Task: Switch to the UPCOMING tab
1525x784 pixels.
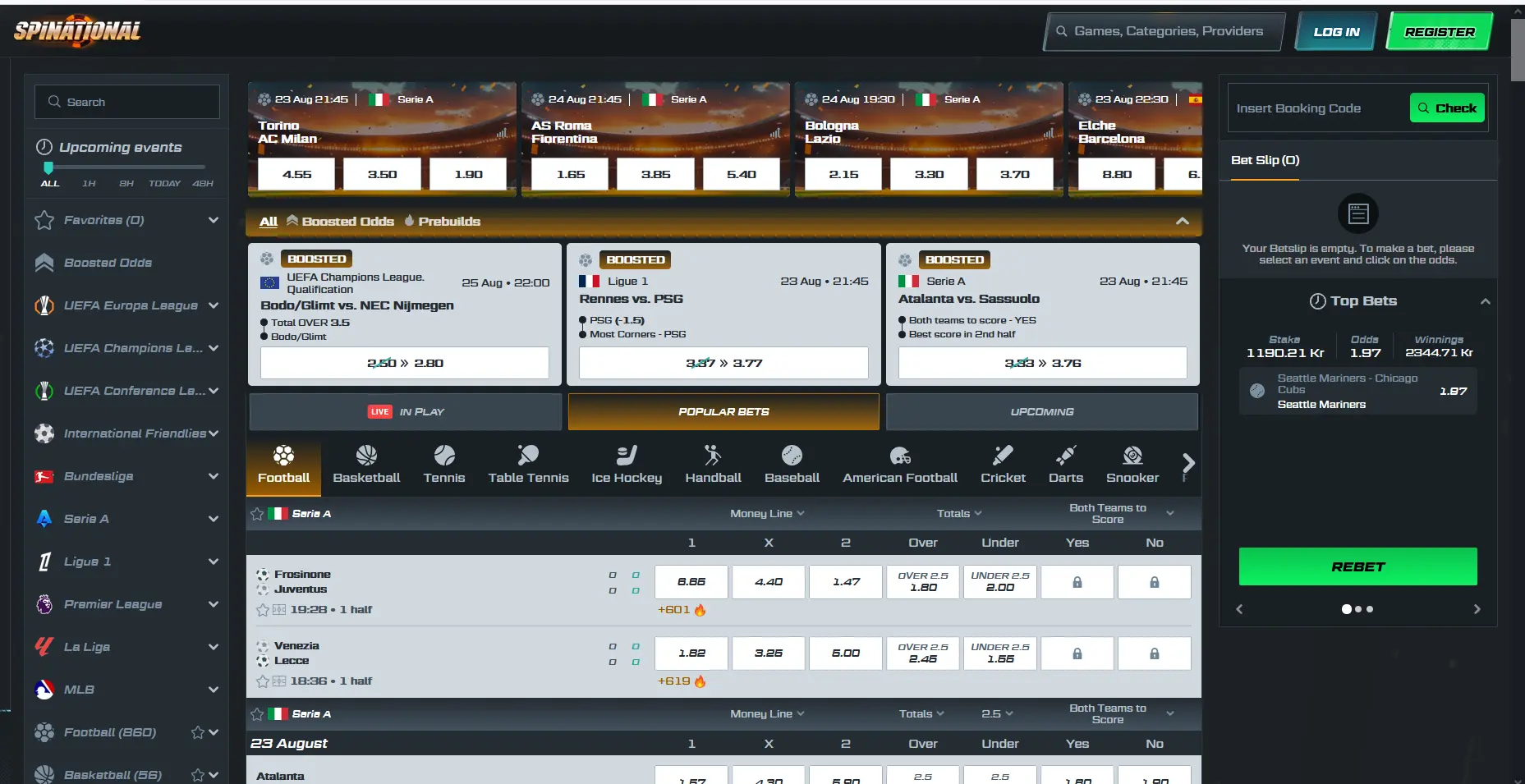Action: pos(1042,412)
